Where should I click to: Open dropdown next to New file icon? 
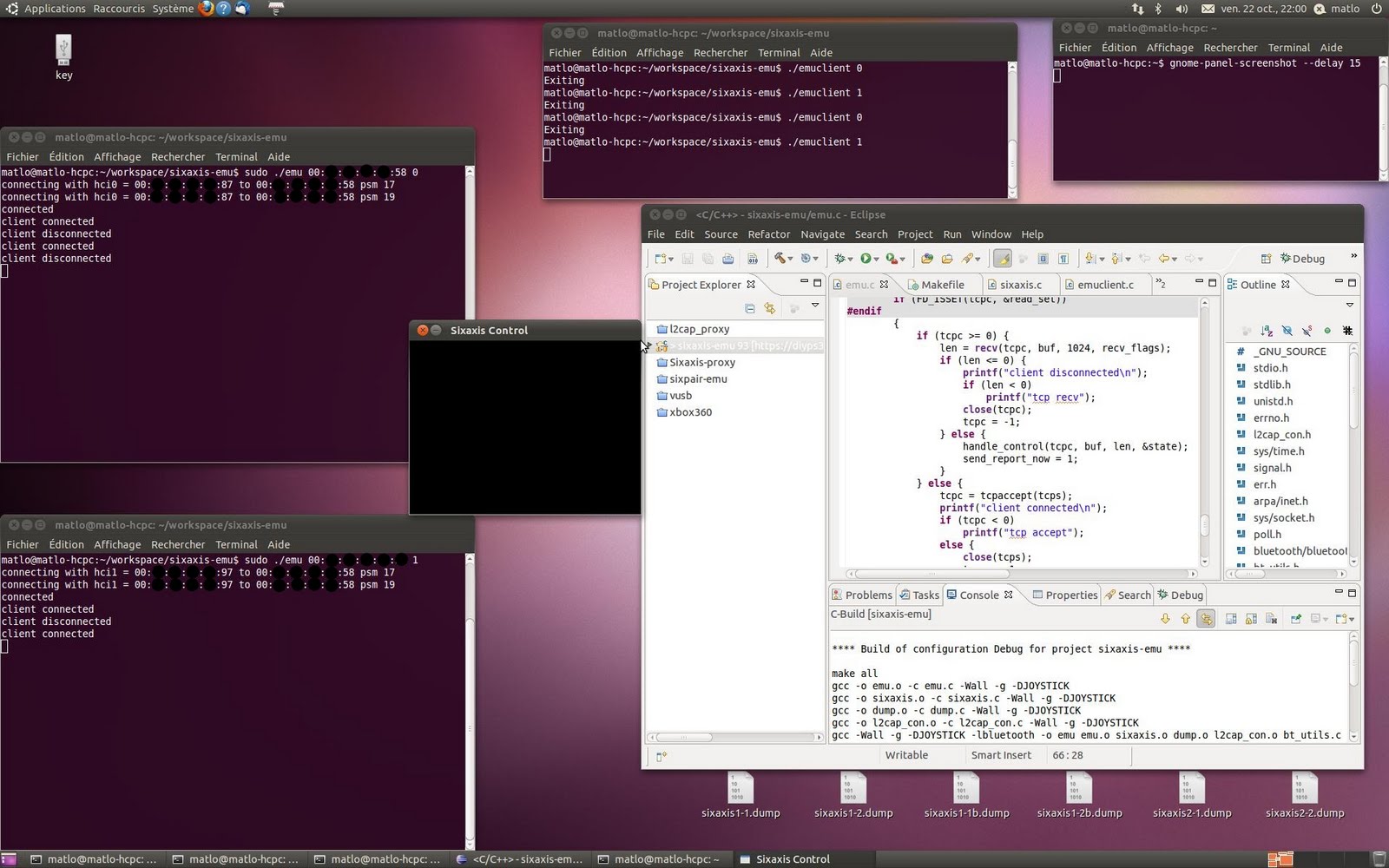point(671,260)
